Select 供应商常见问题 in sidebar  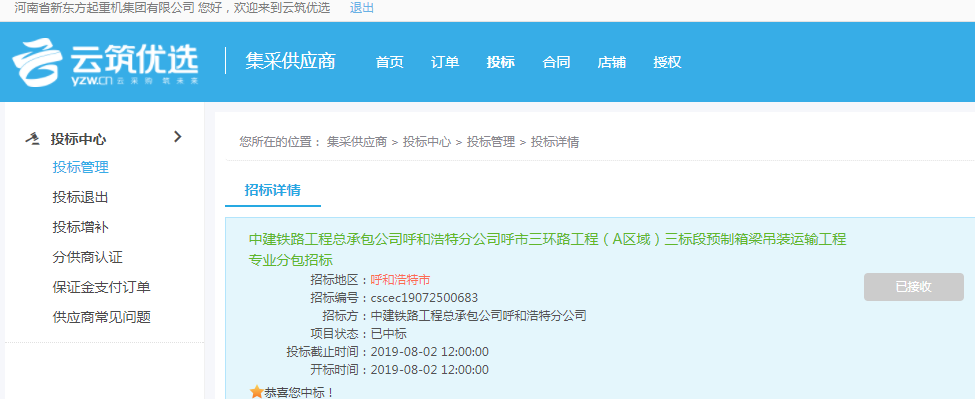click(x=101, y=317)
